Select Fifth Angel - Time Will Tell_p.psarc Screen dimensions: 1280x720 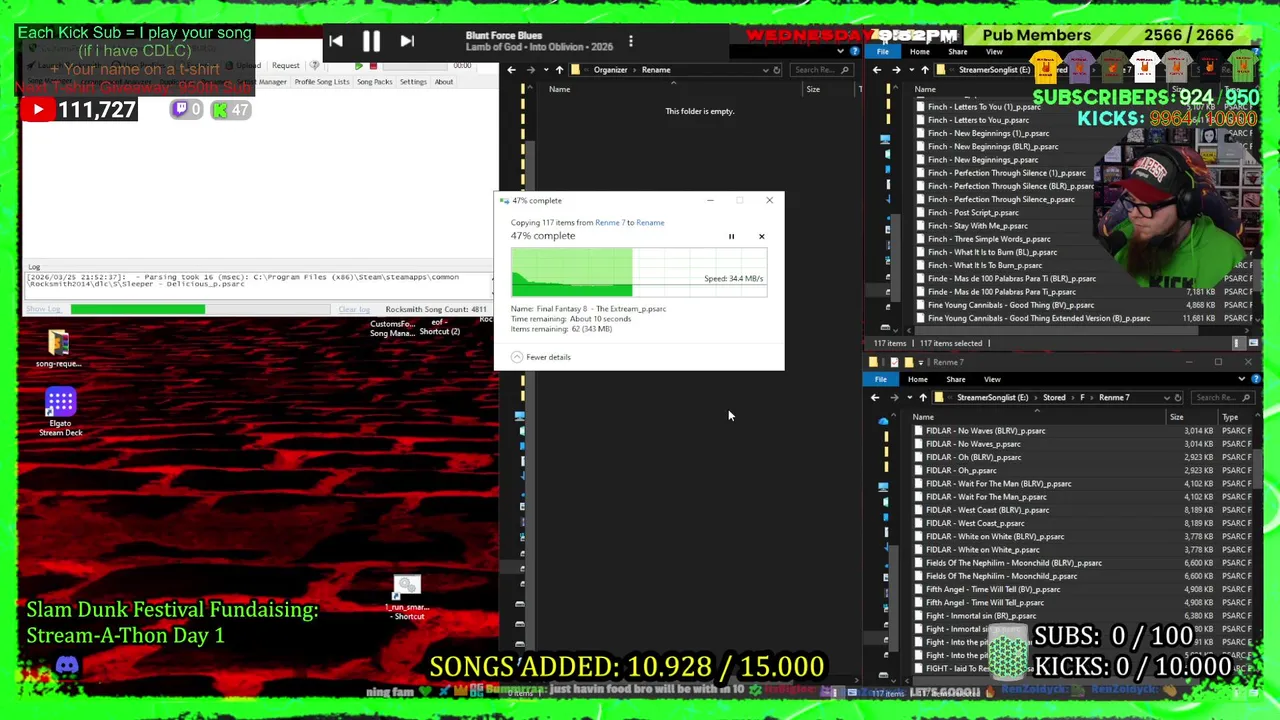[x=979, y=603]
